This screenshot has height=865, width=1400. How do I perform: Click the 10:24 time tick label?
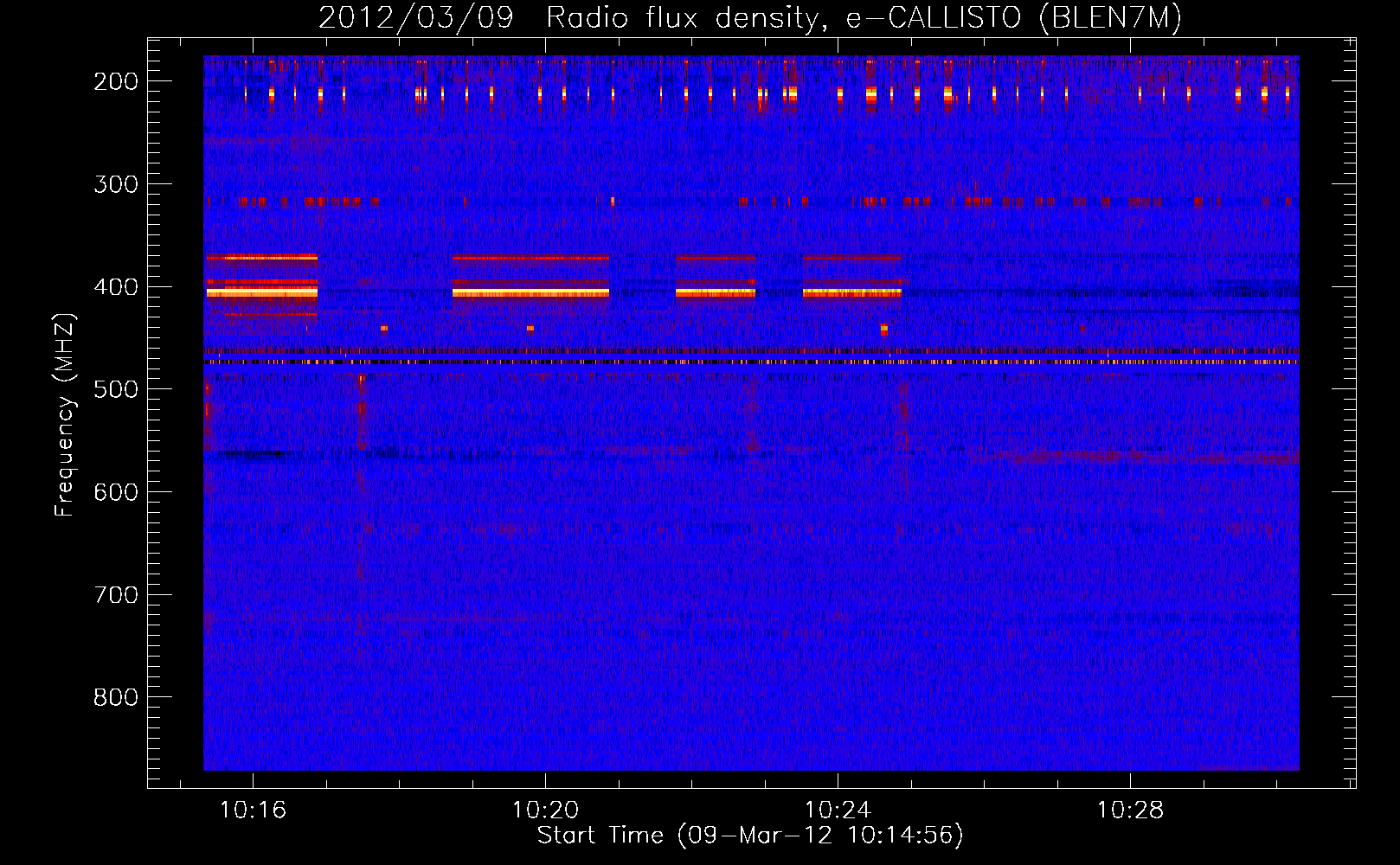click(838, 811)
